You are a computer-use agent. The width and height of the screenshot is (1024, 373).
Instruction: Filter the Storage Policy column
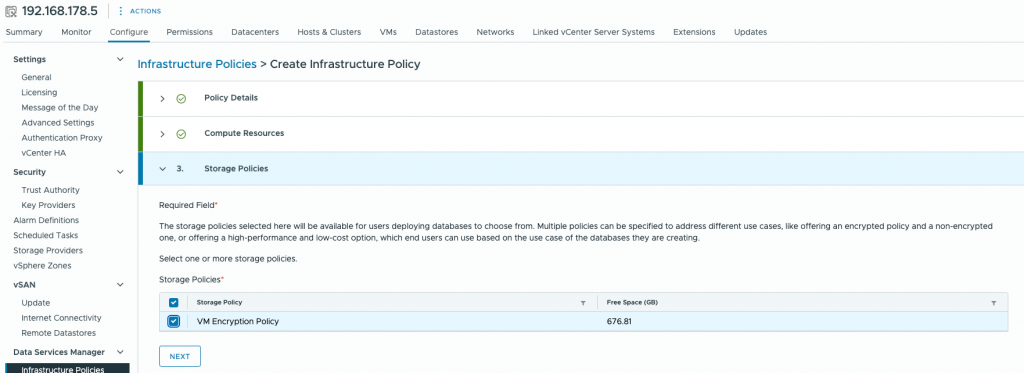(583, 303)
